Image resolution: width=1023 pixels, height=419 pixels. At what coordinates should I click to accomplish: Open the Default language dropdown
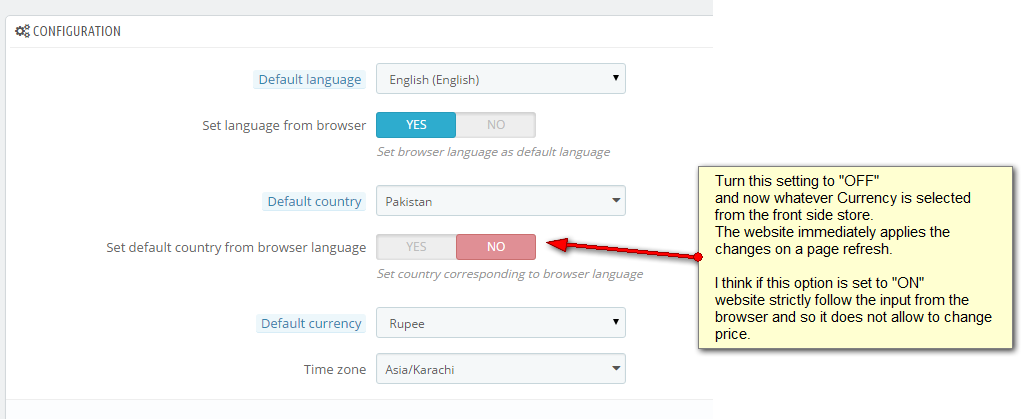(x=501, y=79)
